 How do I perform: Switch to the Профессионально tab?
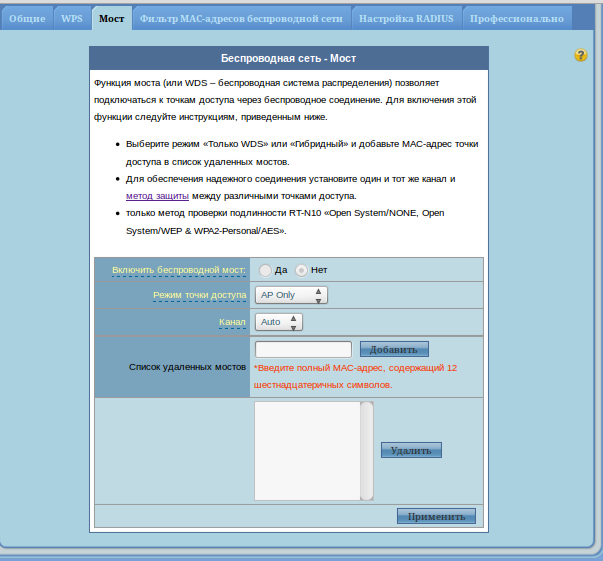pos(517,18)
